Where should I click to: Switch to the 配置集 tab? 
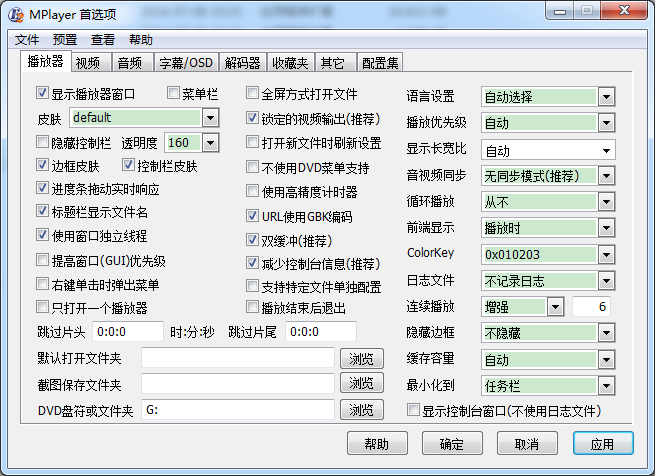click(380, 63)
